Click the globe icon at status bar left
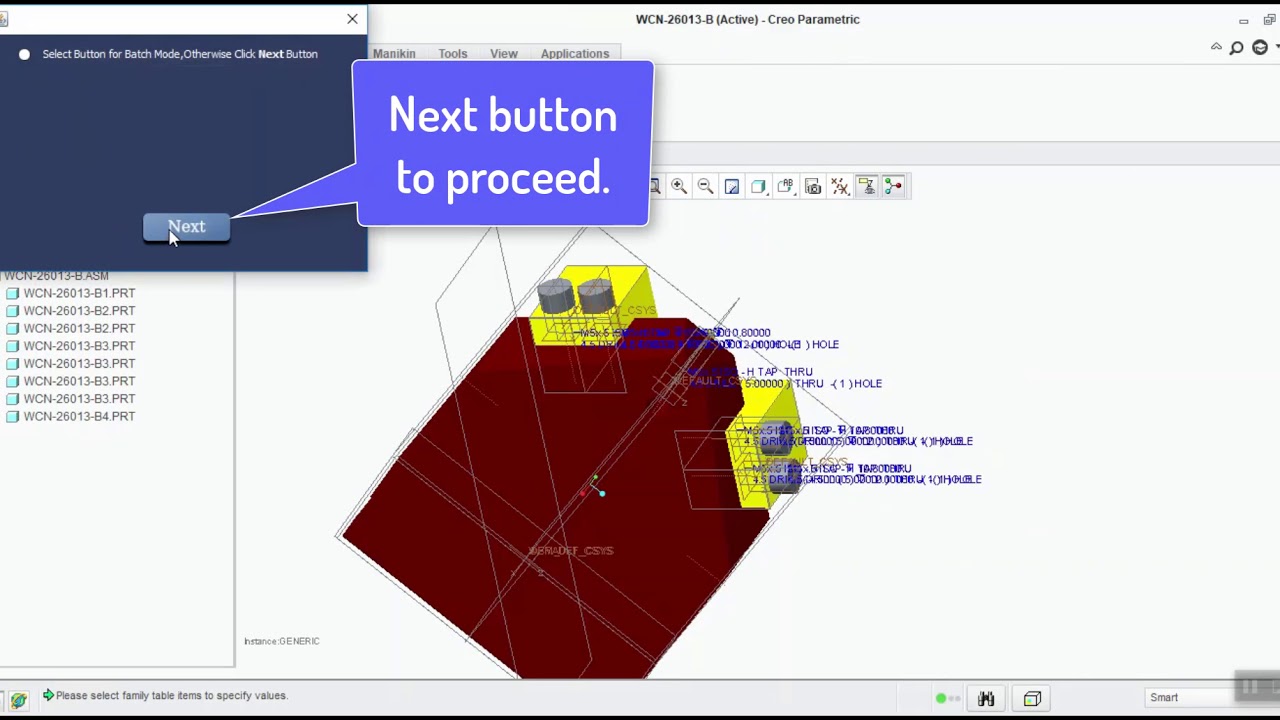This screenshot has height=720, width=1280. [18, 700]
